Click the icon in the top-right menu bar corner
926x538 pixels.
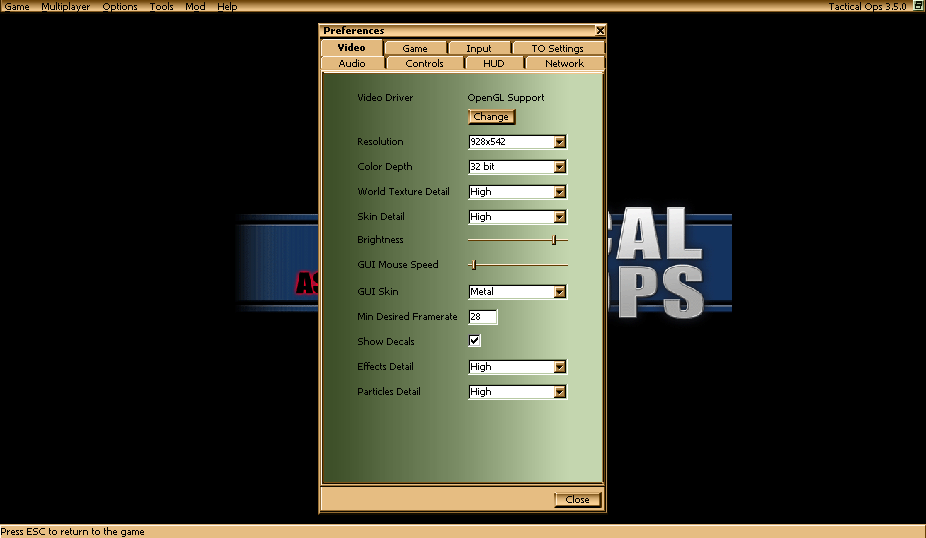point(917,6)
